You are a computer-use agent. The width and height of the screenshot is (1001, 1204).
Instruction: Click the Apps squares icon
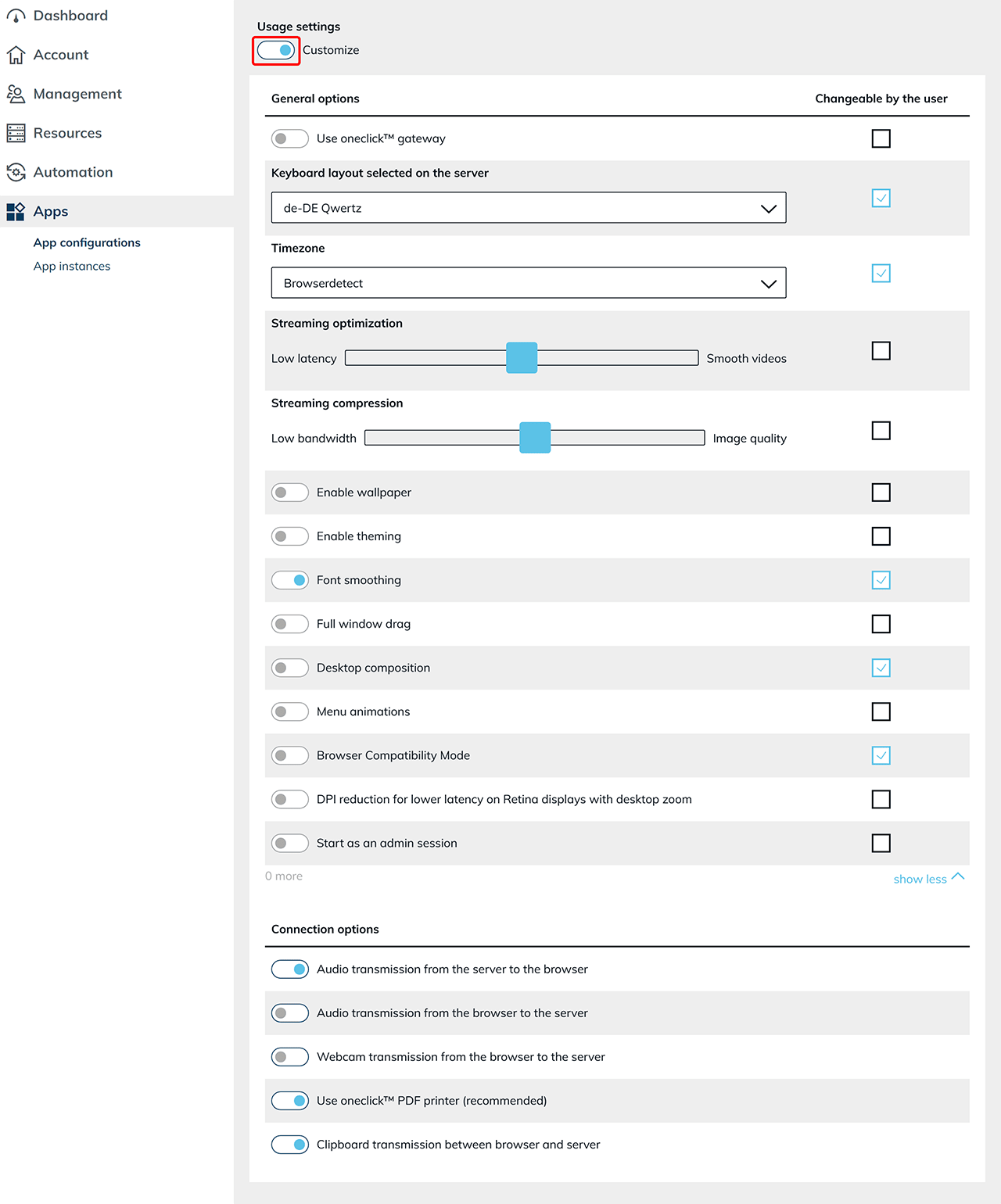[x=16, y=211]
